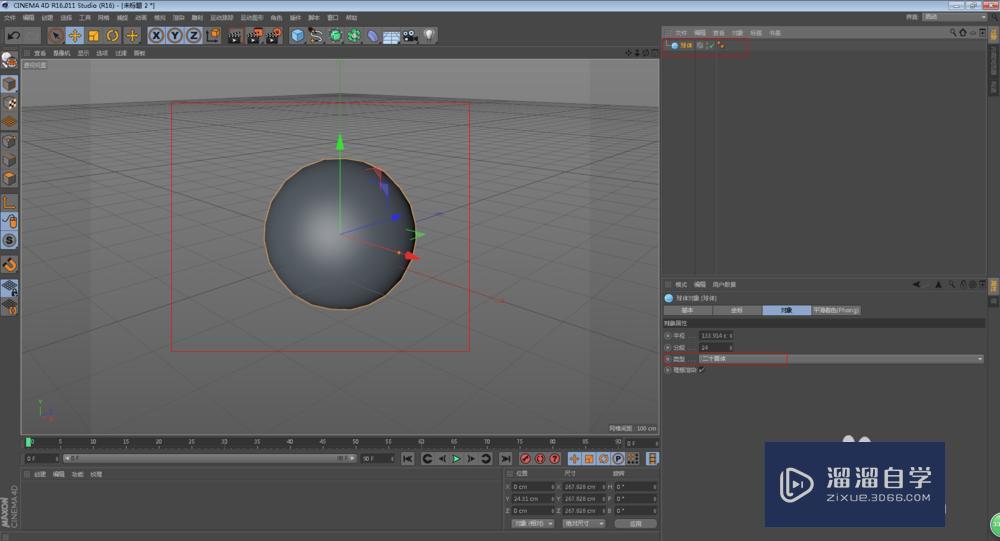This screenshot has width=1000, height=541.
Task: Toggle Snap magnet icon in left toolbar
Action: coord(9,264)
